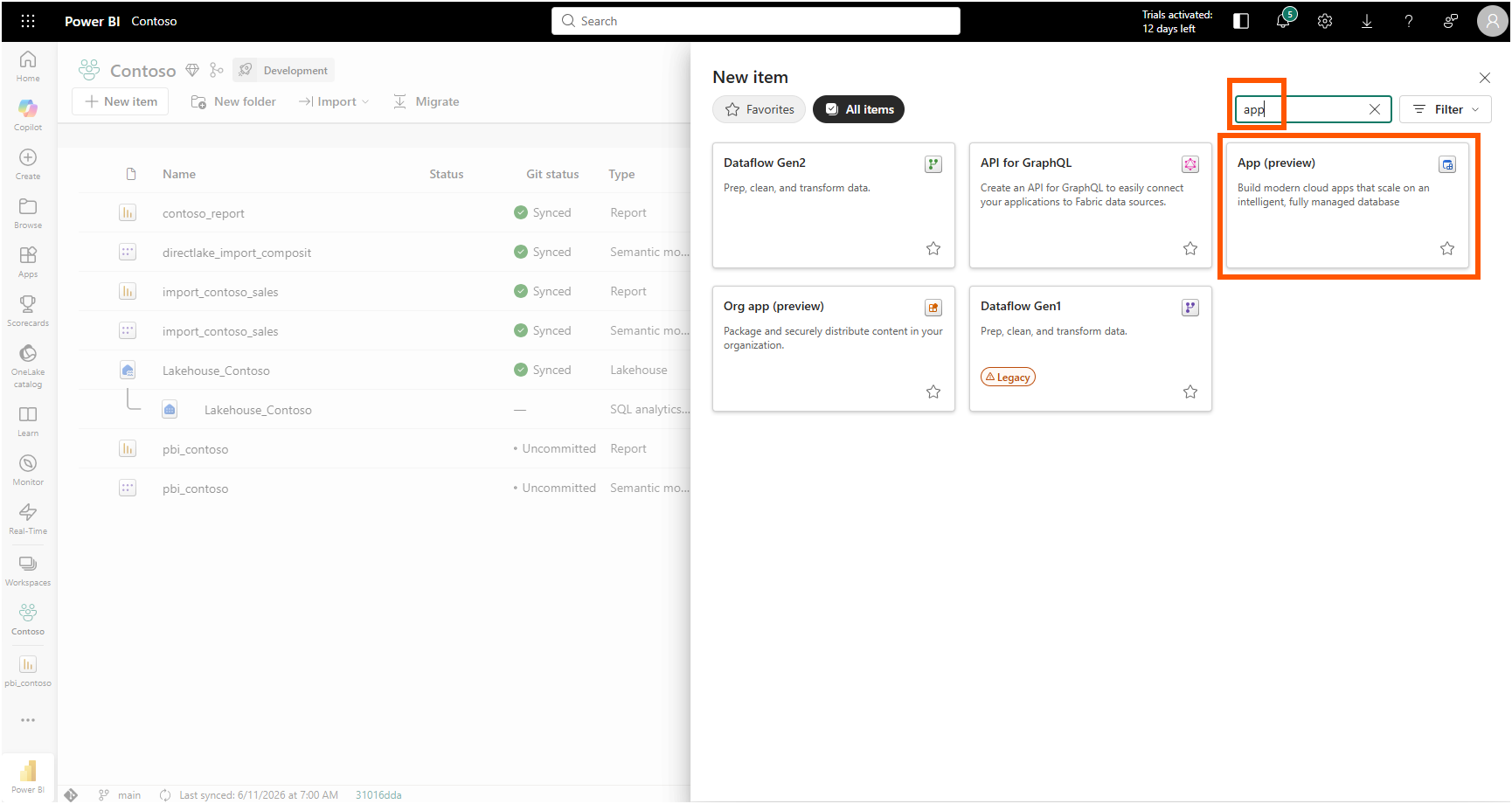Image resolution: width=1512 pixels, height=804 pixels.
Task: Open the more options ellipsis in sidebar
Action: tap(28, 720)
